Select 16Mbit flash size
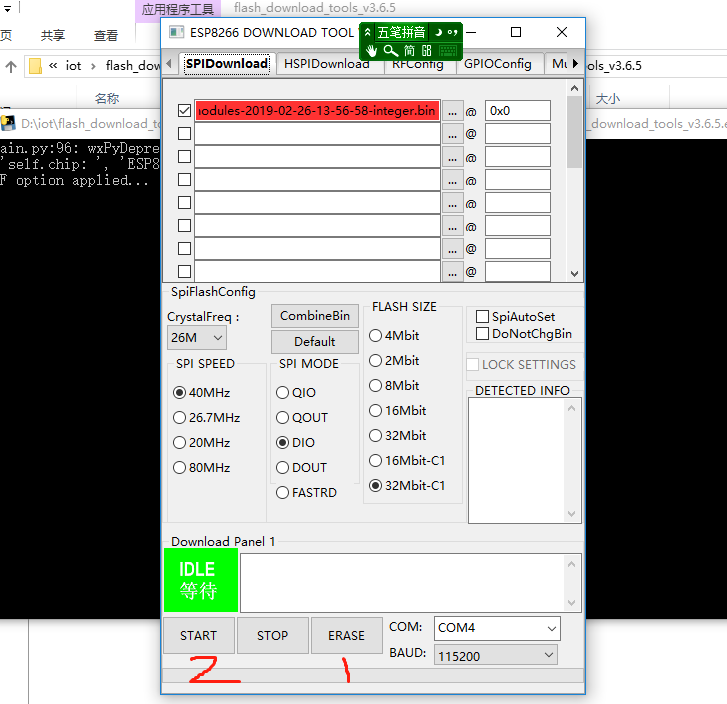Viewport: 727px width, 704px height. (x=376, y=410)
